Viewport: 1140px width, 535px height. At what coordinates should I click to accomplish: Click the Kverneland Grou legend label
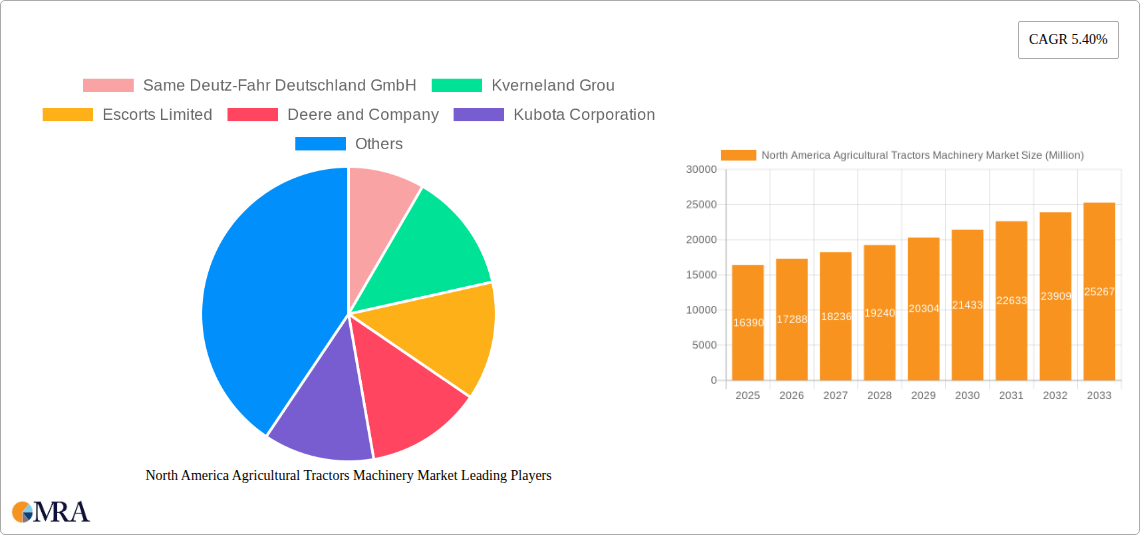553,86
